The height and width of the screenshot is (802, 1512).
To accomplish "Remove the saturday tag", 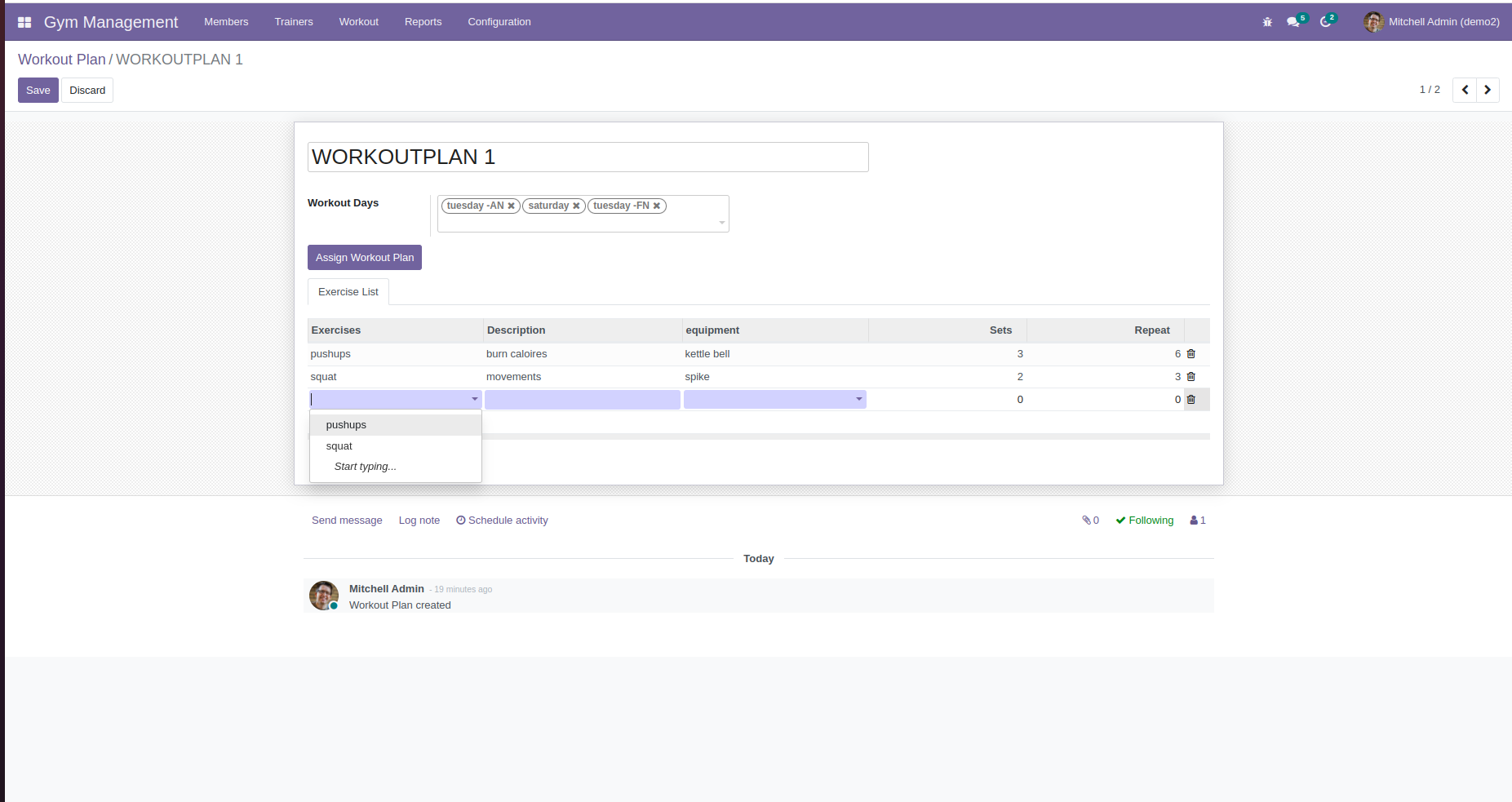I will [x=576, y=206].
